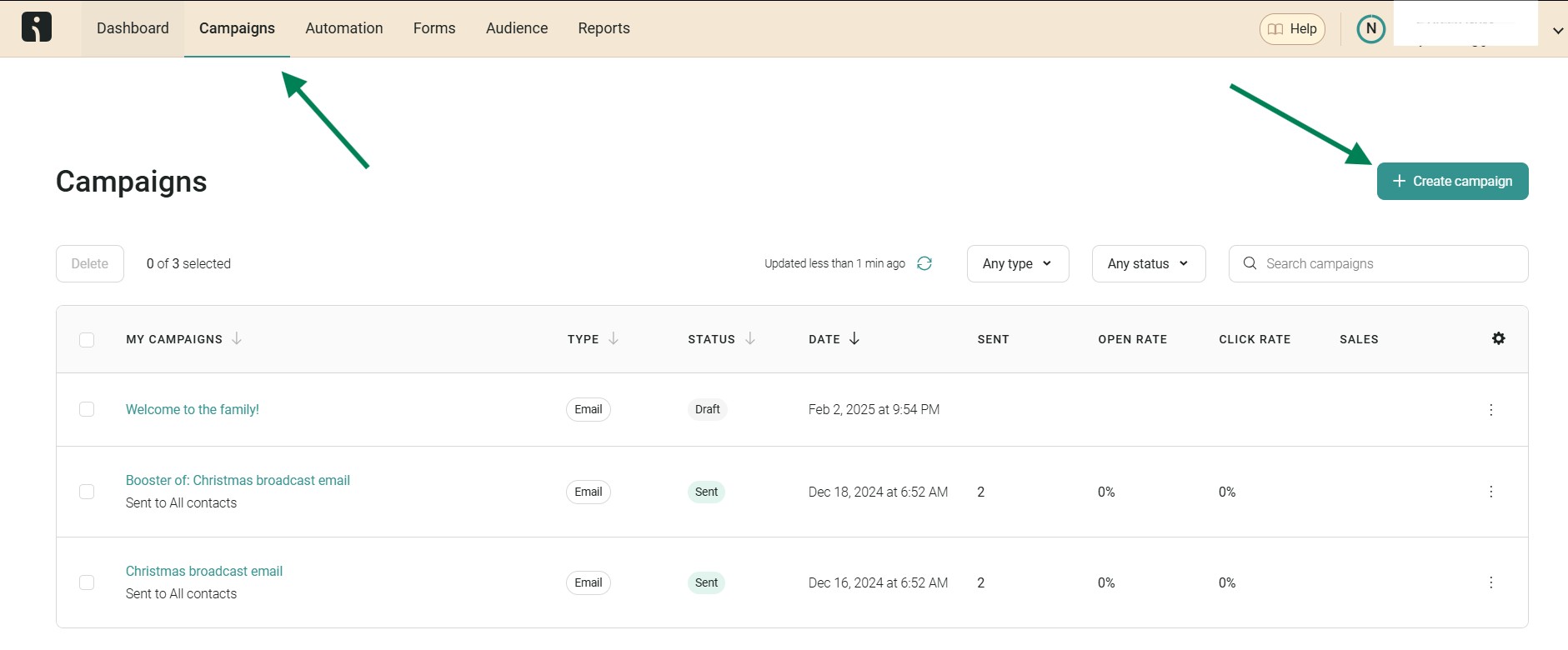Select the Campaigns tab

point(237,28)
